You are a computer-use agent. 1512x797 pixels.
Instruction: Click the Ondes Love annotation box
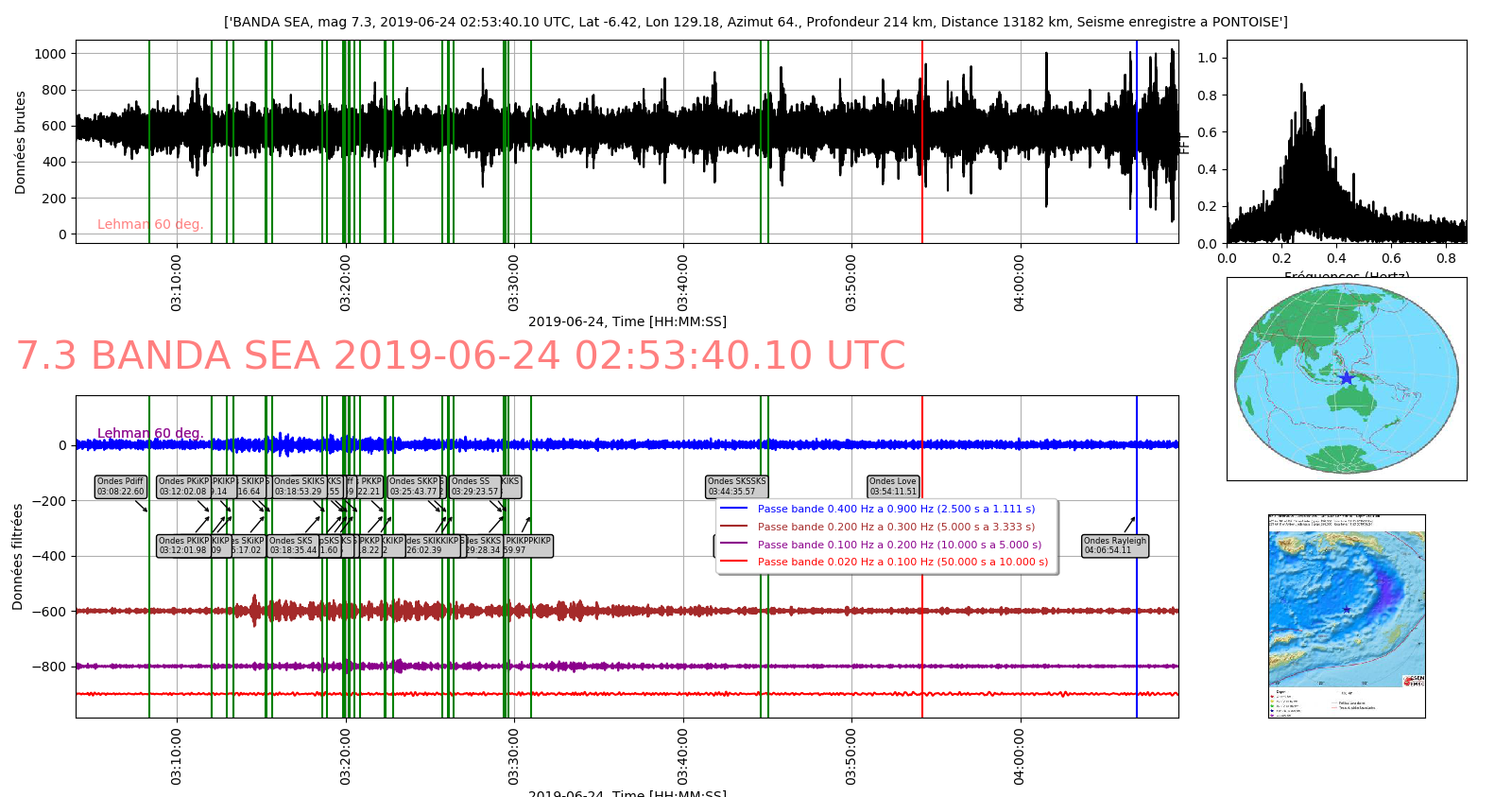[x=893, y=487]
